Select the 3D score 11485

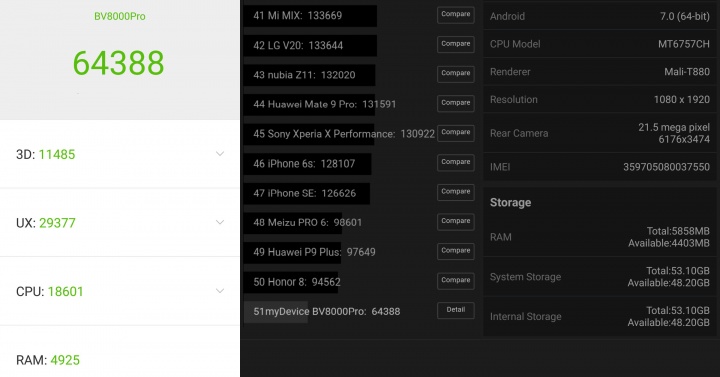57,154
